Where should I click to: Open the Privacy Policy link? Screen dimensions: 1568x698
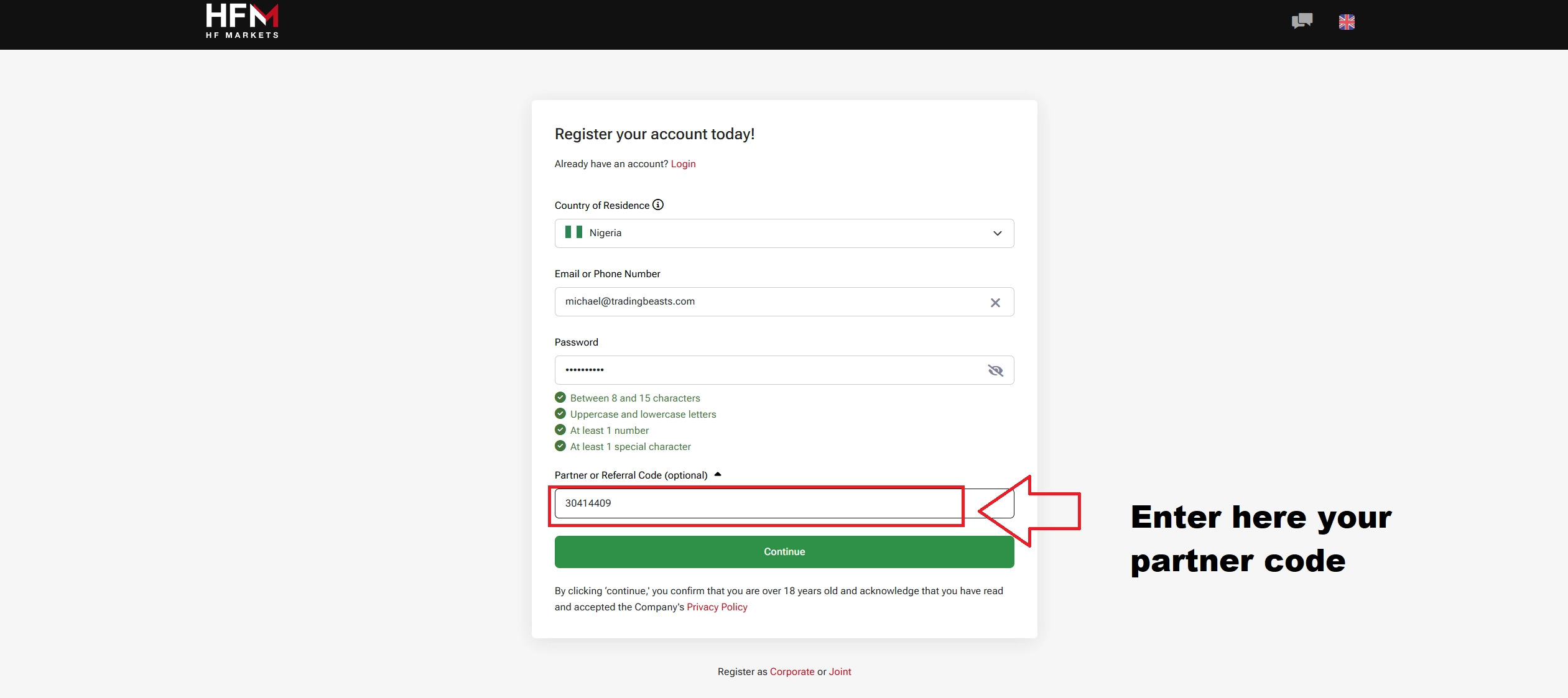[717, 607]
